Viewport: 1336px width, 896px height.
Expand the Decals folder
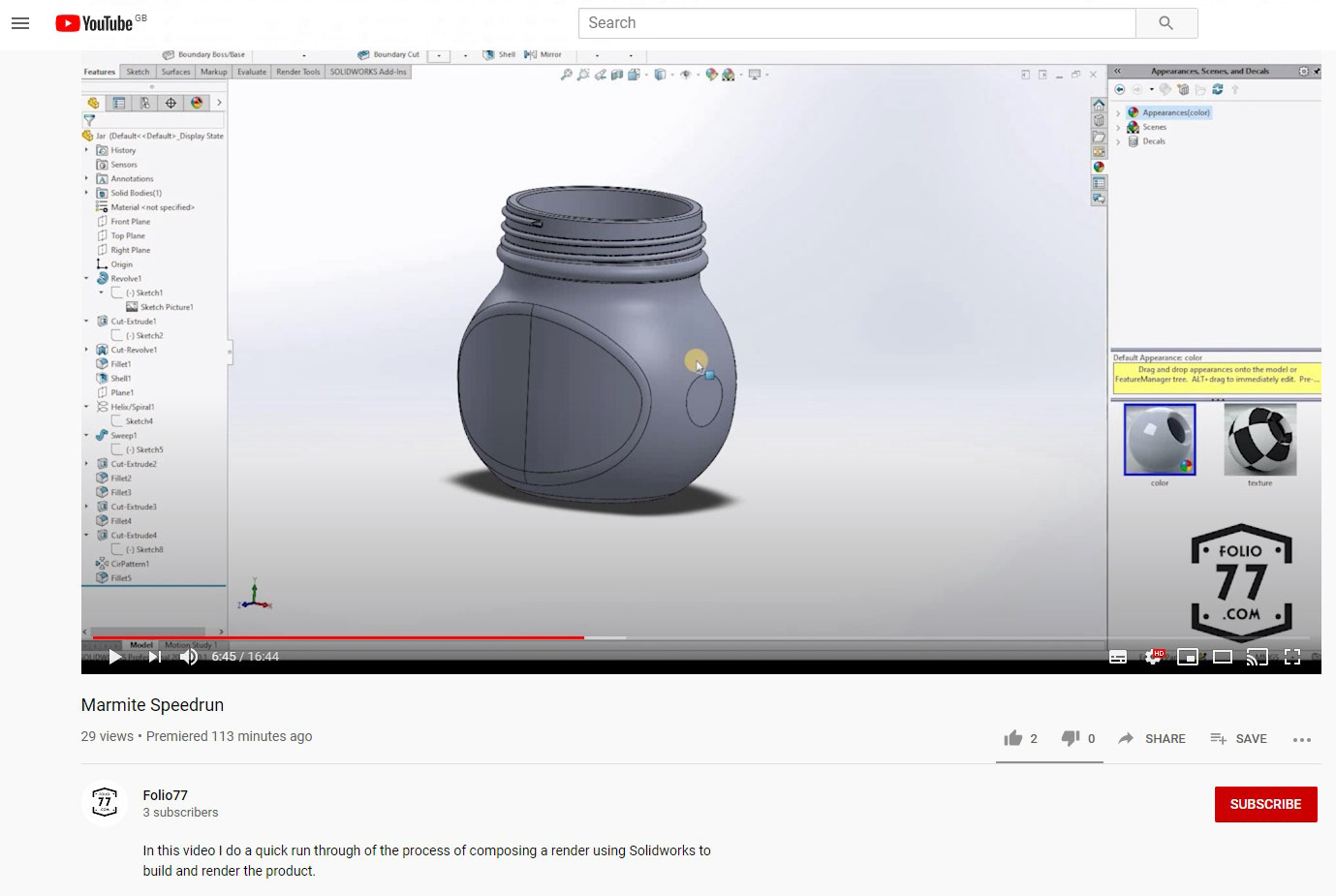coord(1118,141)
